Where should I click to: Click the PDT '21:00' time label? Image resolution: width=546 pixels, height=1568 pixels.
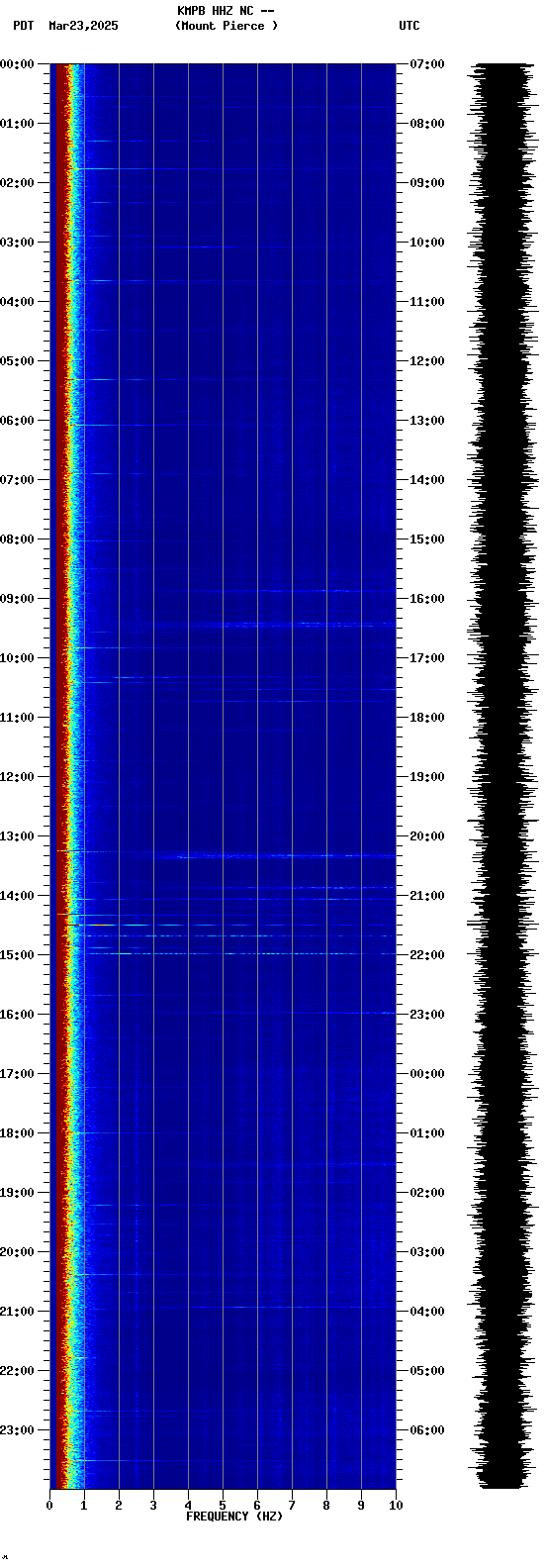[18, 1312]
